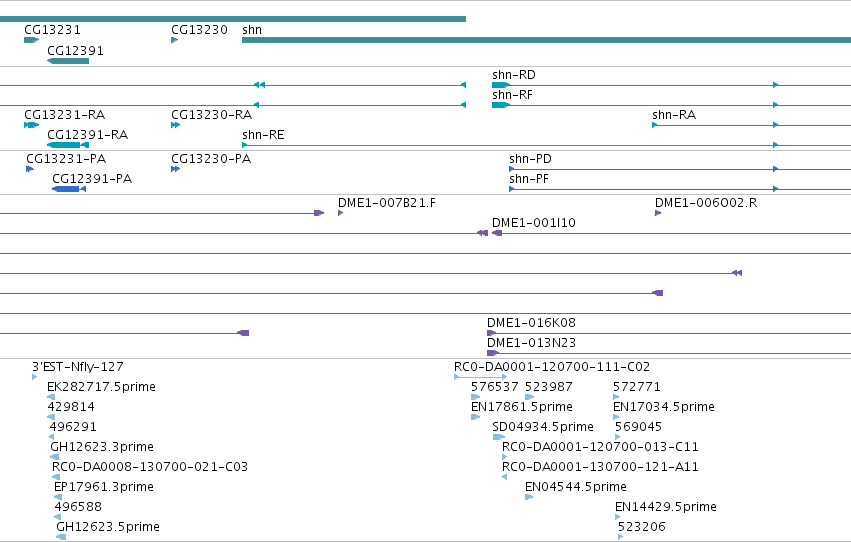Click the EN17861.5prime EST label
851x542 pixels.
[522, 407]
